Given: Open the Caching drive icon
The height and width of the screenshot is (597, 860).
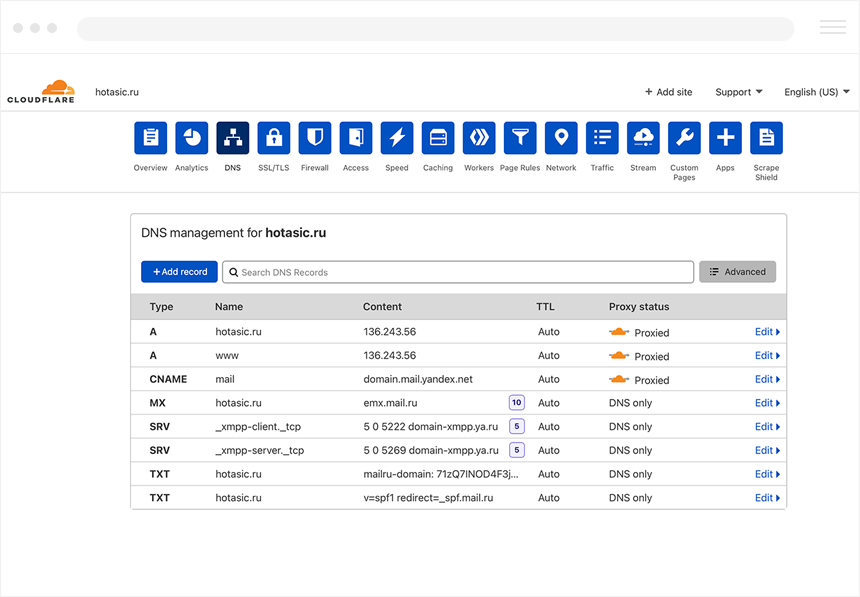Looking at the screenshot, I should pyautogui.click(x=438, y=138).
